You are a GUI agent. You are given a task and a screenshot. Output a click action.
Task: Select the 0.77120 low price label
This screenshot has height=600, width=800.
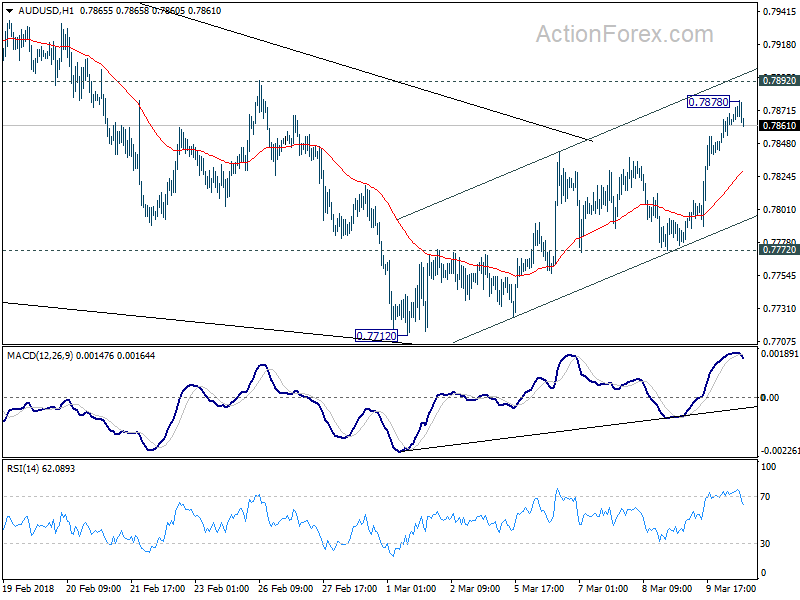pyautogui.click(x=376, y=336)
